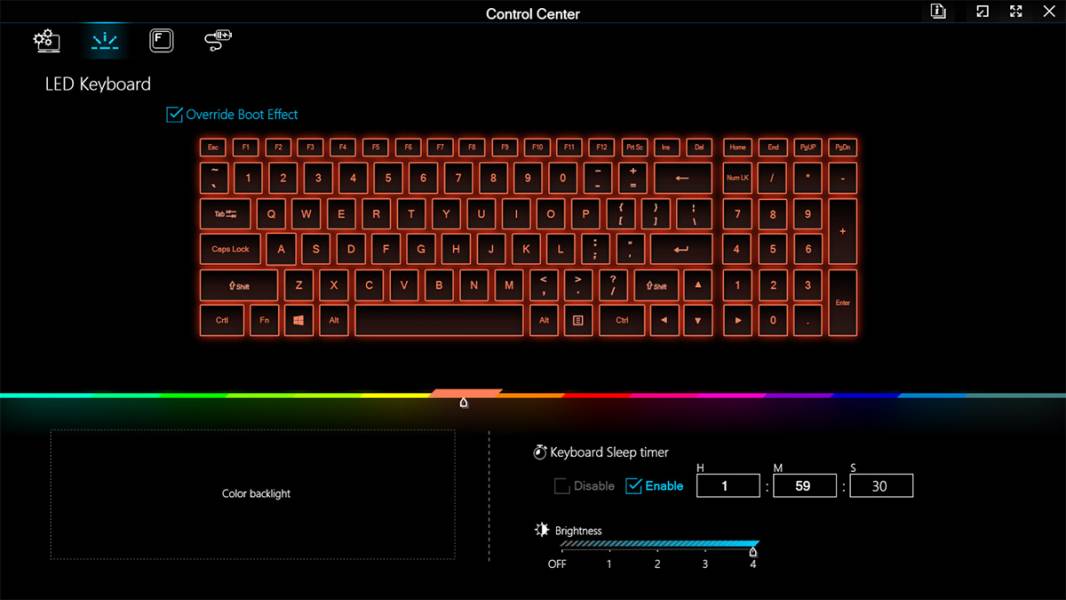Image resolution: width=1066 pixels, height=600 pixels.
Task: Click the Keyboard Sleep timer clock icon
Action: [540, 452]
